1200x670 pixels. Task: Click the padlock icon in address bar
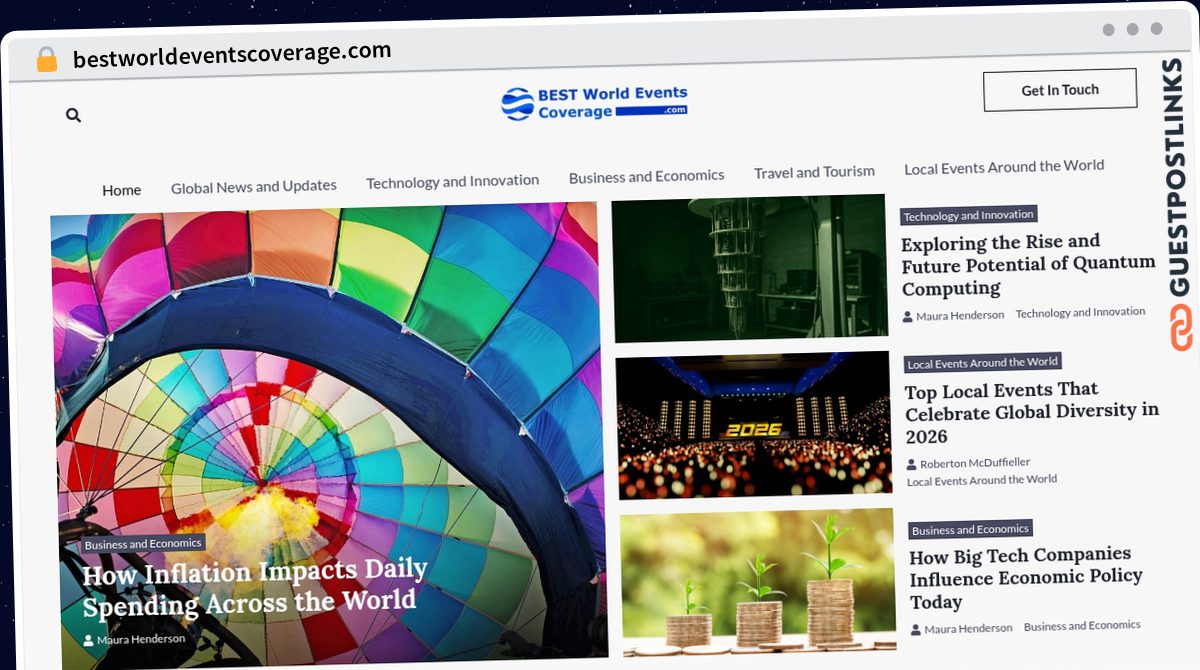click(x=46, y=60)
